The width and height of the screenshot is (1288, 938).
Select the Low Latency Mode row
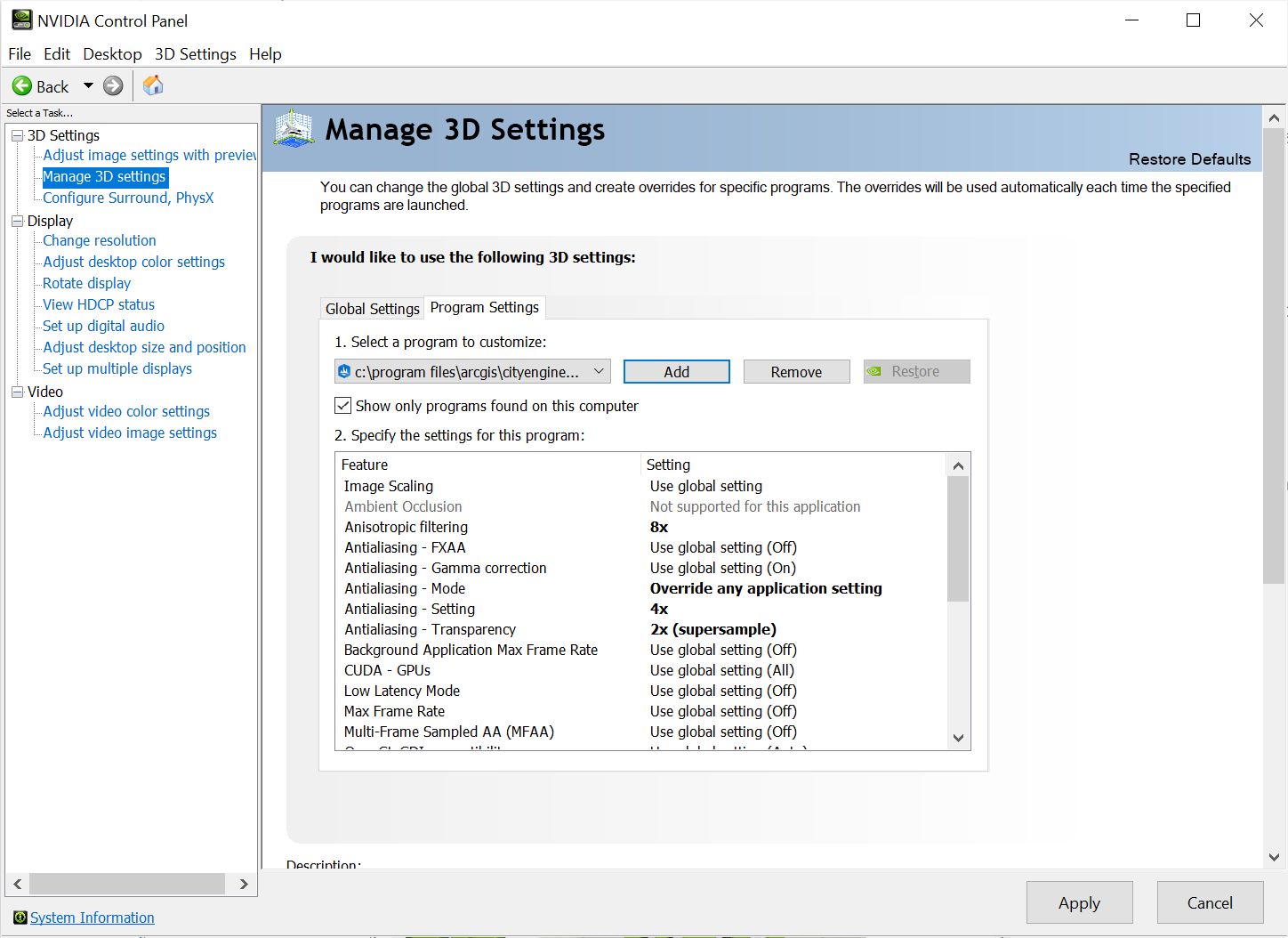click(641, 691)
